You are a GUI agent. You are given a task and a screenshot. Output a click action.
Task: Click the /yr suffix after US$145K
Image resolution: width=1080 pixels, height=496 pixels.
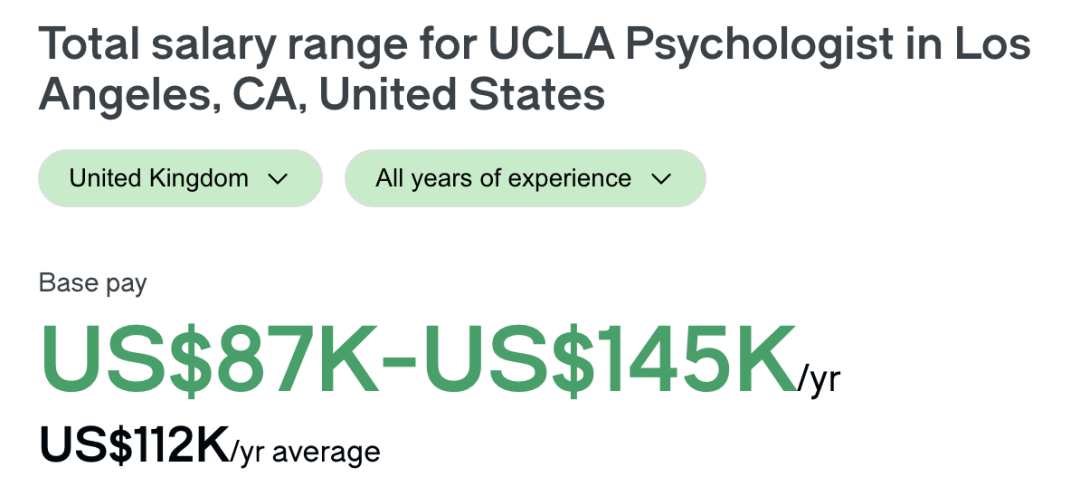click(x=819, y=380)
